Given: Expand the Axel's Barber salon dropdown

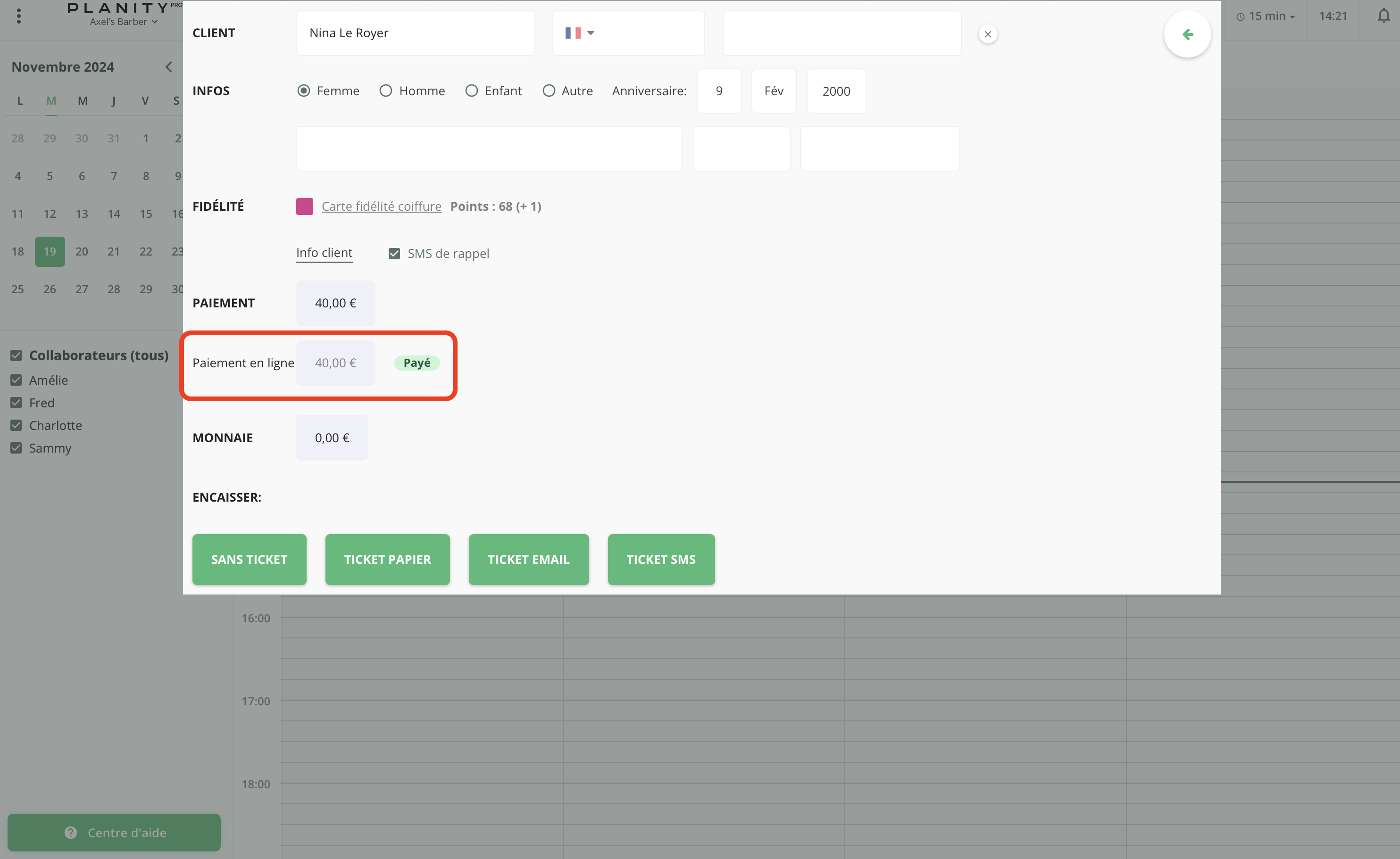Looking at the screenshot, I should point(123,22).
